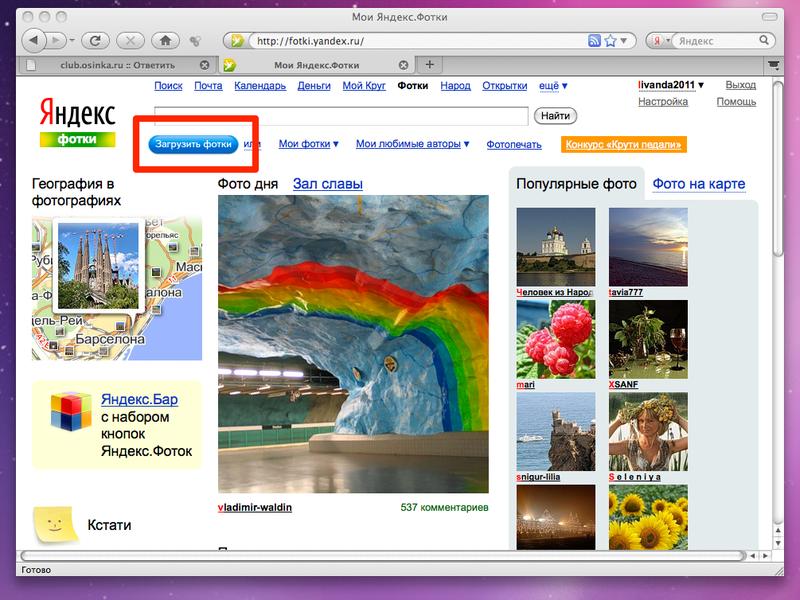Open the Конкурс «Крути педали» banner
Viewport: 800px width, 600px height.
(x=623, y=144)
